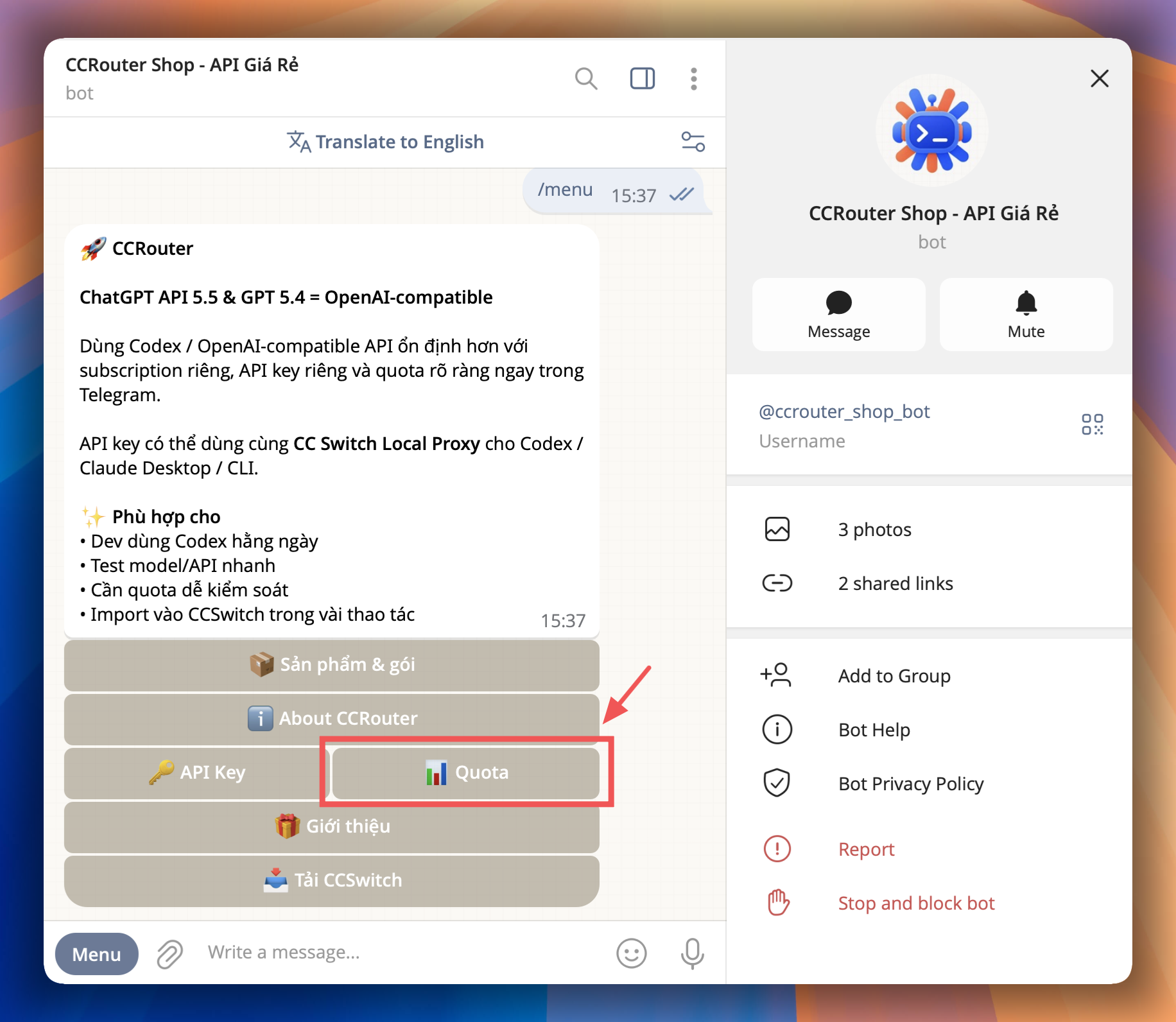The height and width of the screenshot is (1022, 1176).
Task: Click the translate language icon
Action: 298,142
